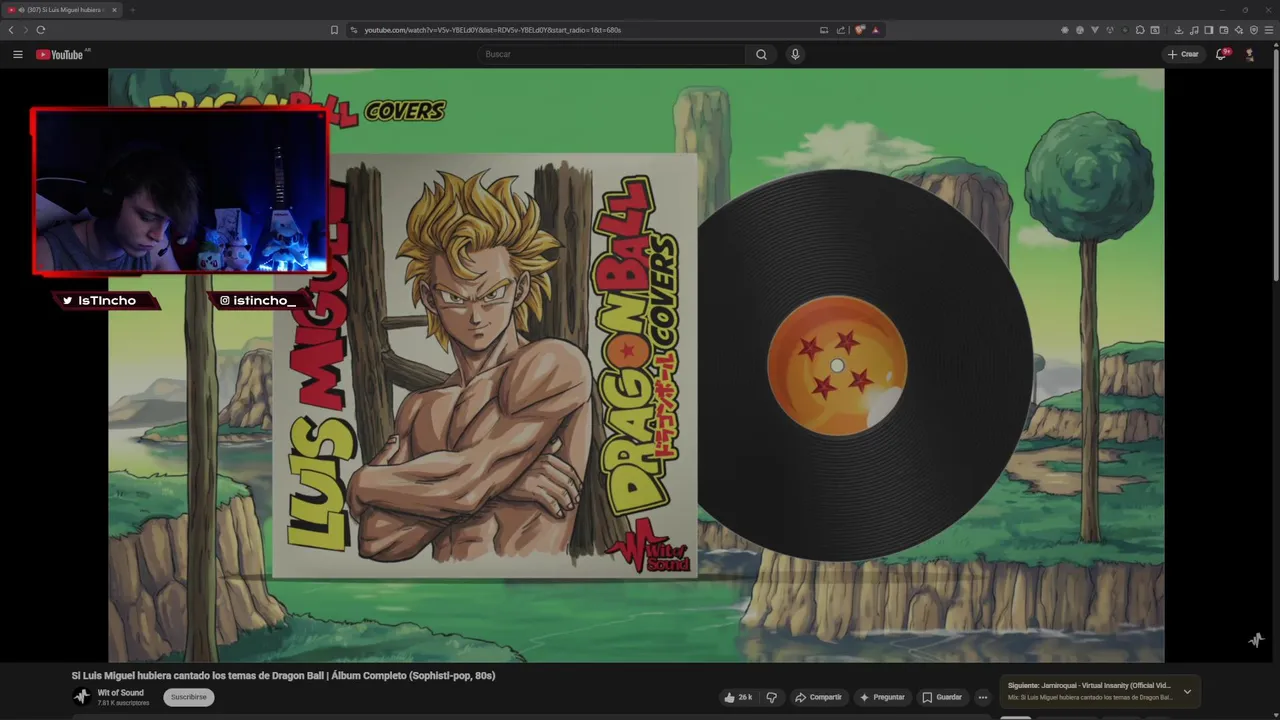The height and width of the screenshot is (720, 1280).
Task: Open more video actions ellipsis
Action: [x=983, y=697]
